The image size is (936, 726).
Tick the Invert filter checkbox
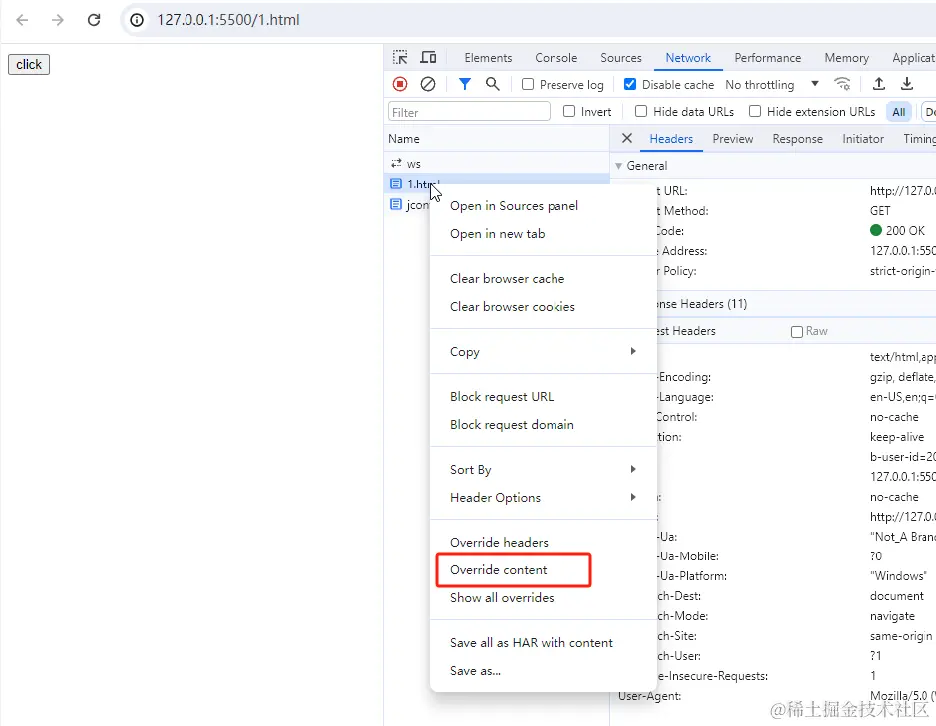tap(569, 111)
